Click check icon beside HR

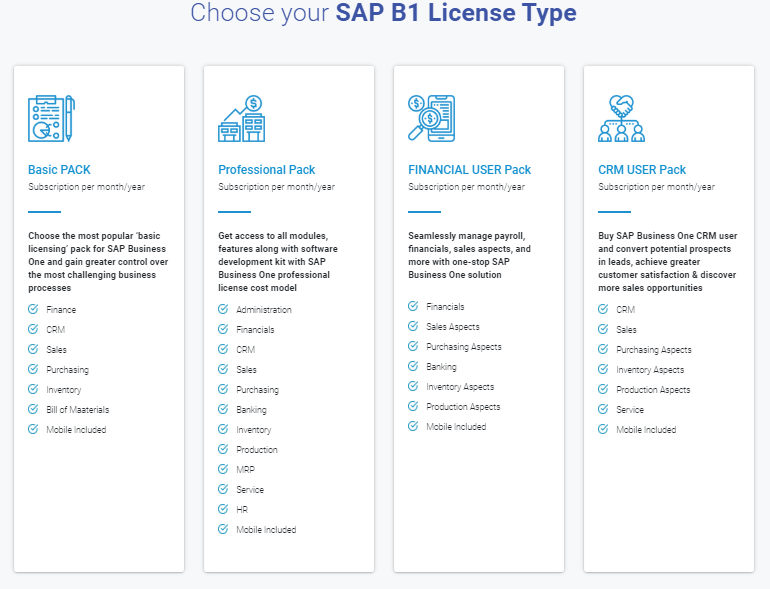(x=223, y=509)
